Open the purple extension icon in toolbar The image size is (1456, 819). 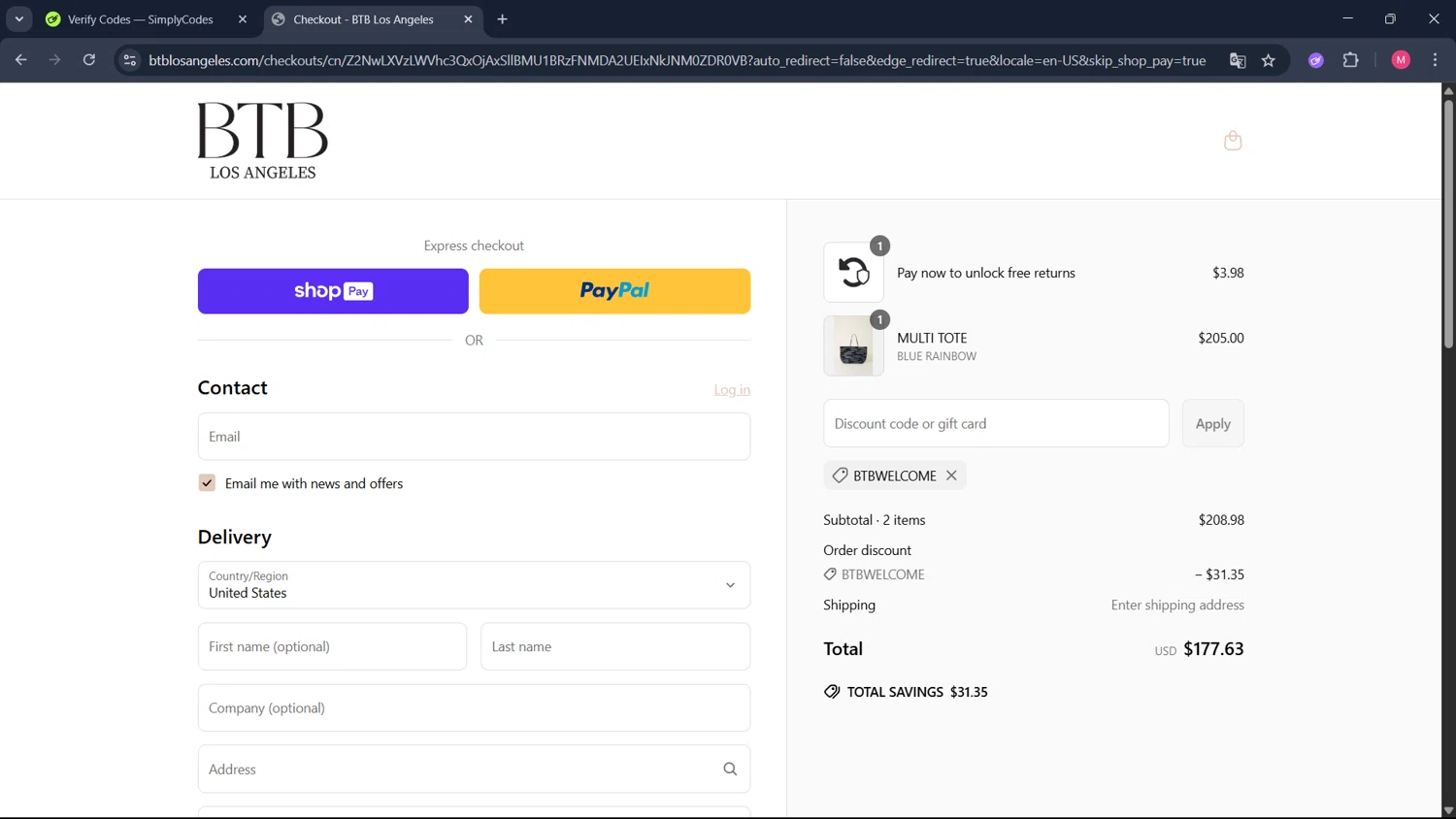click(x=1316, y=60)
